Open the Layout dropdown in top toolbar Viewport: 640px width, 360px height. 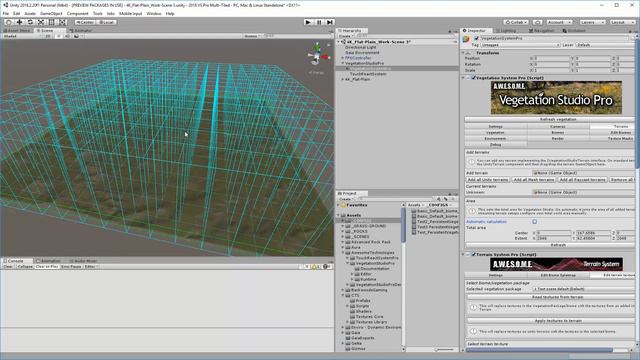coord(622,22)
